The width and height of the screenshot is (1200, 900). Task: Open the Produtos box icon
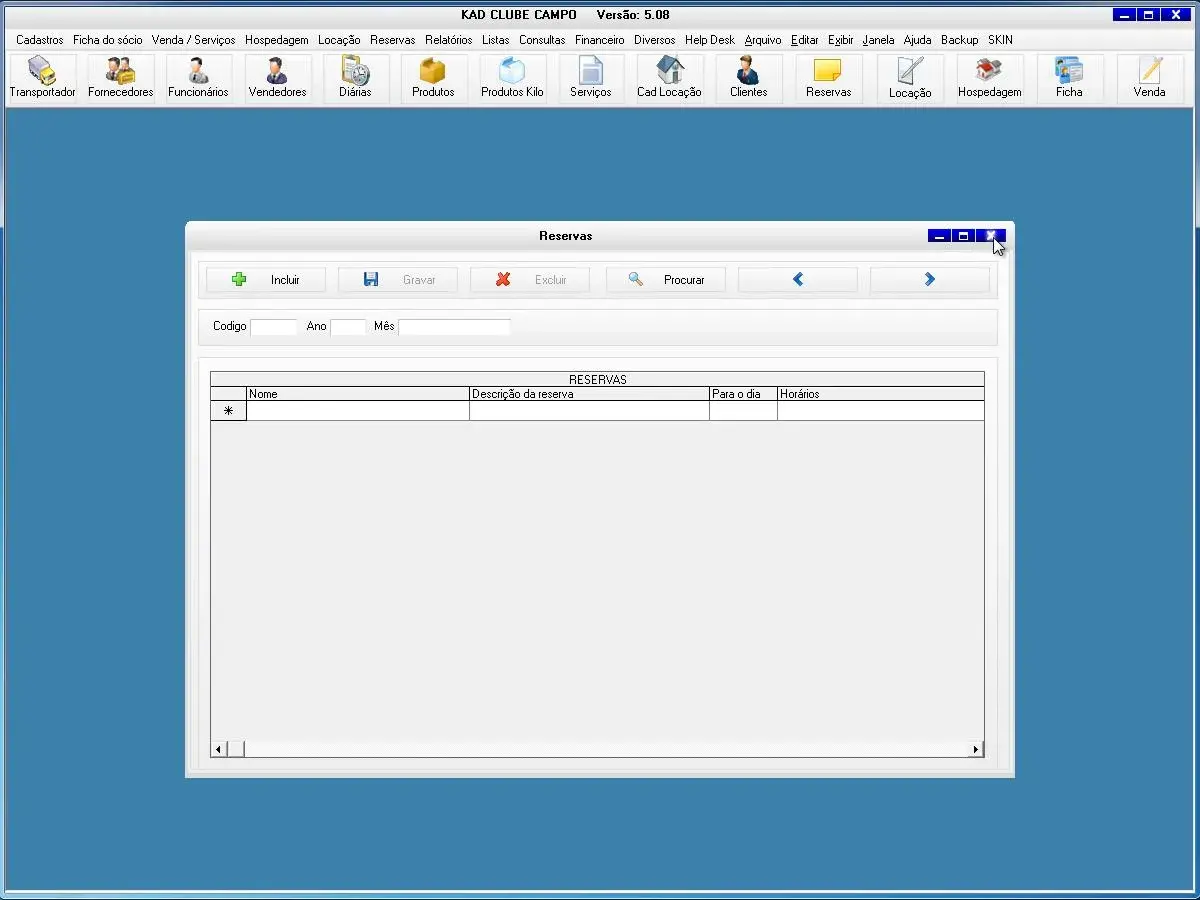click(x=433, y=78)
